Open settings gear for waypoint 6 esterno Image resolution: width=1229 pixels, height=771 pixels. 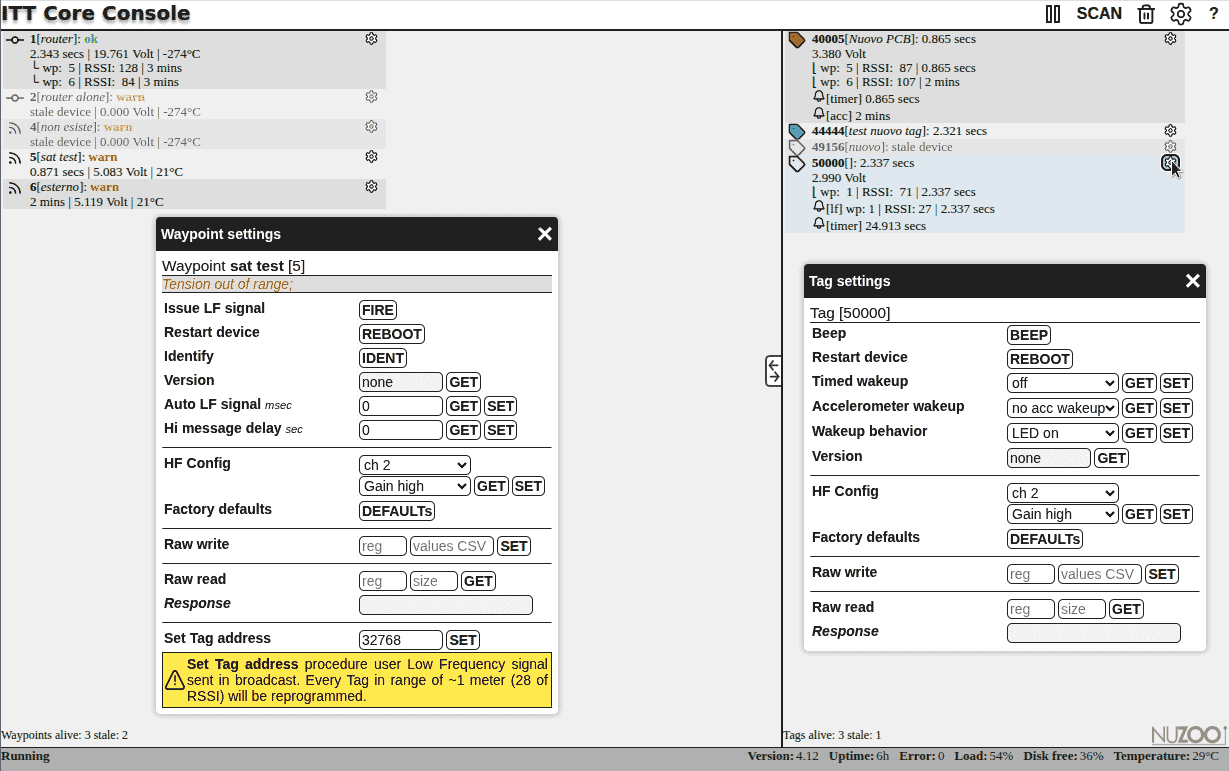click(371, 187)
